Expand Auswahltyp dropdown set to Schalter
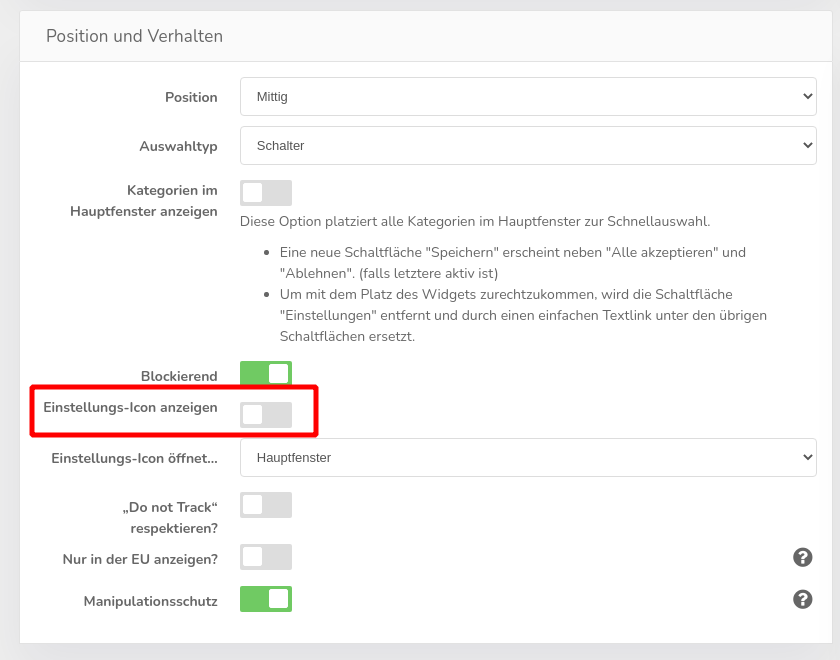This screenshot has width=840, height=660. pyautogui.click(x=528, y=146)
